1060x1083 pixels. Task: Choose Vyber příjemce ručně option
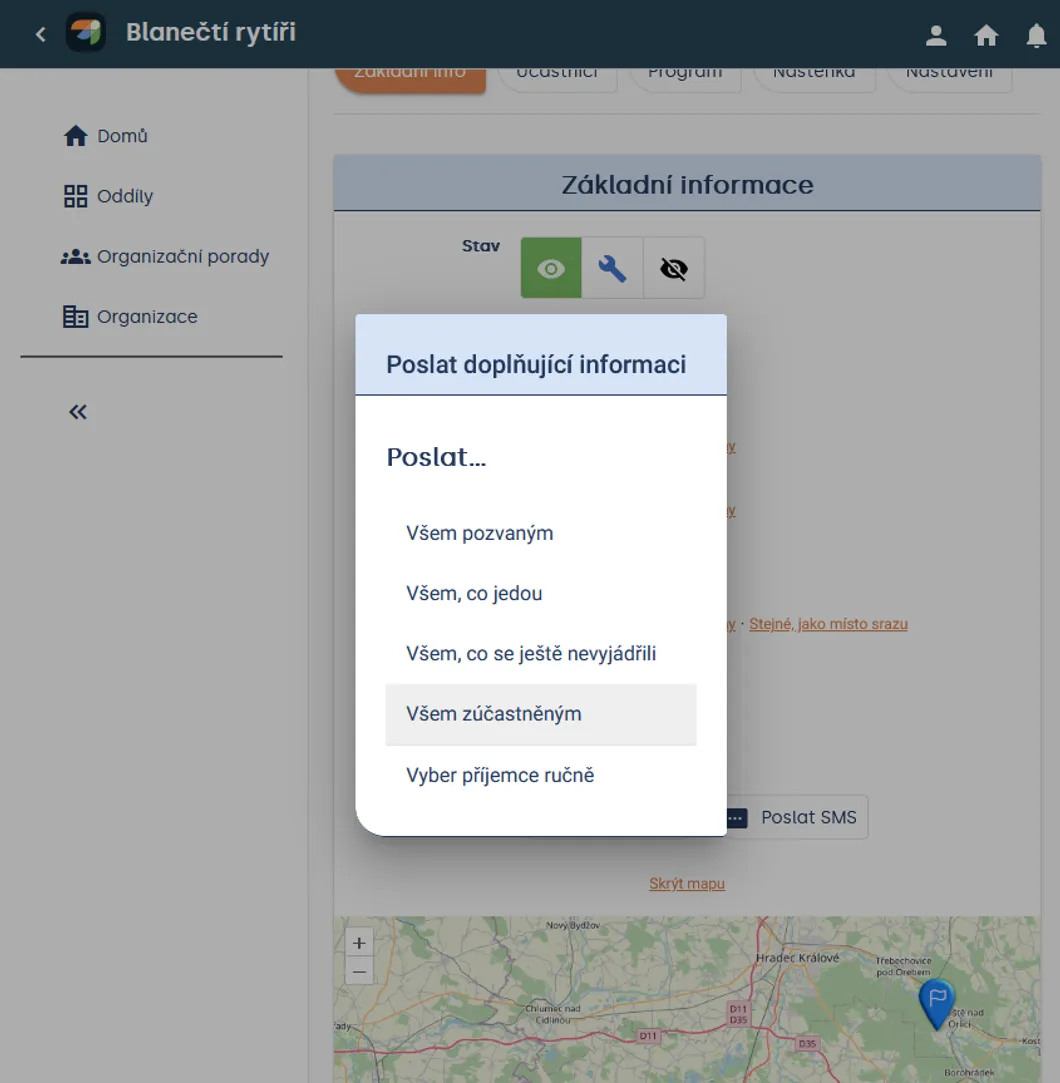click(541, 775)
